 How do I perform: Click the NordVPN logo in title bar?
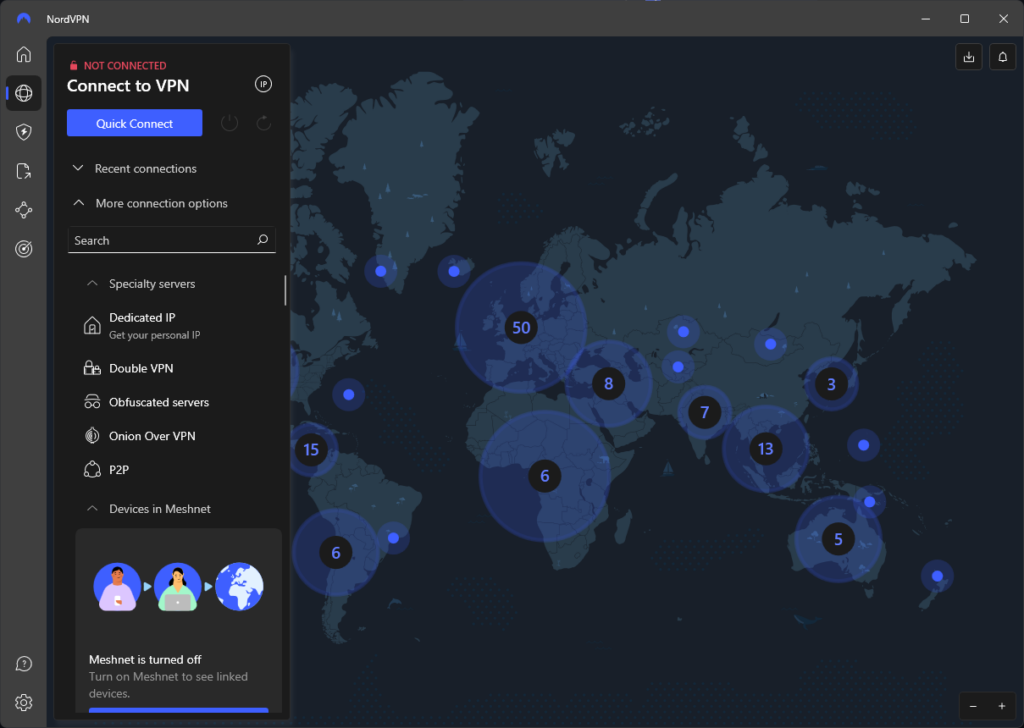click(24, 19)
